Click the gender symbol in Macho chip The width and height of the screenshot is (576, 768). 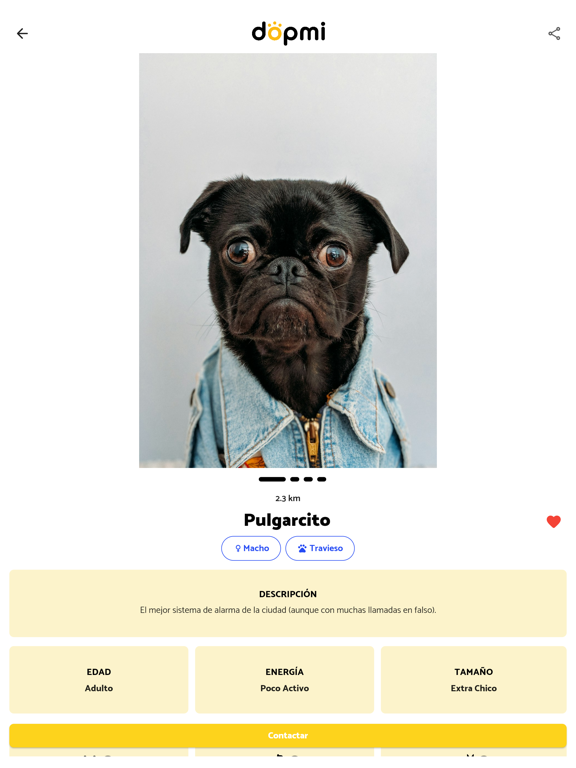pos(238,549)
